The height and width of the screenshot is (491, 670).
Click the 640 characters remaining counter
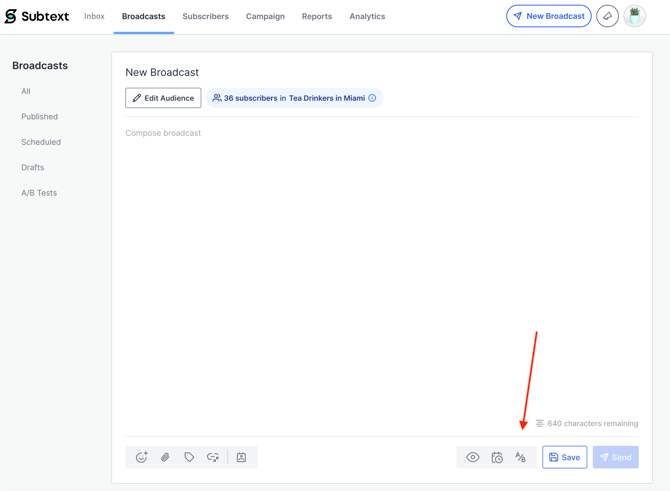[587, 423]
